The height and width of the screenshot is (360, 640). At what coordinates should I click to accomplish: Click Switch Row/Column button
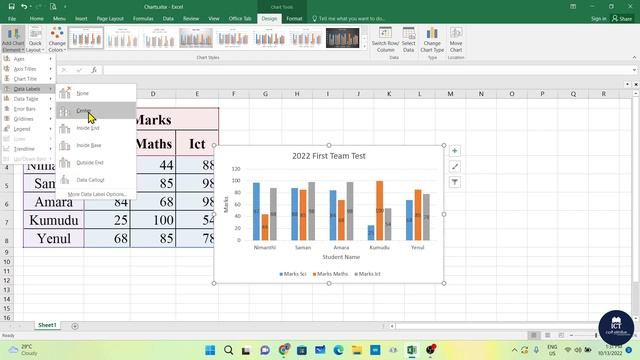pos(385,40)
